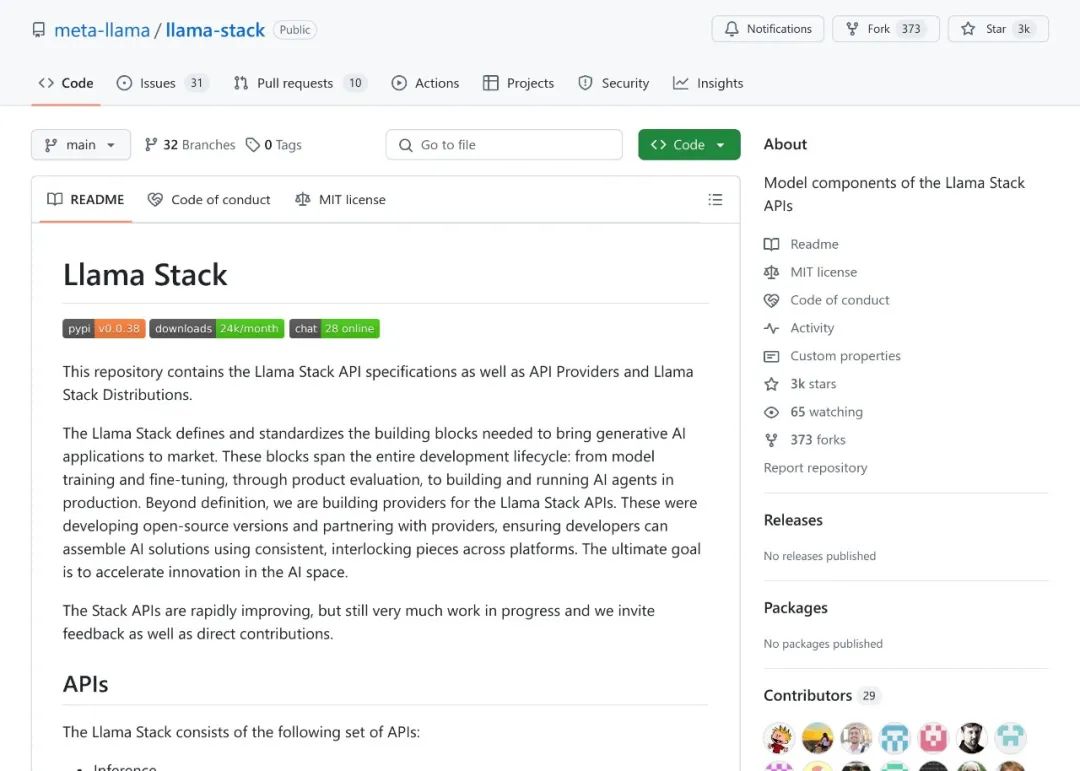View the 32 Branches link
The height and width of the screenshot is (771, 1080).
[x=190, y=145]
